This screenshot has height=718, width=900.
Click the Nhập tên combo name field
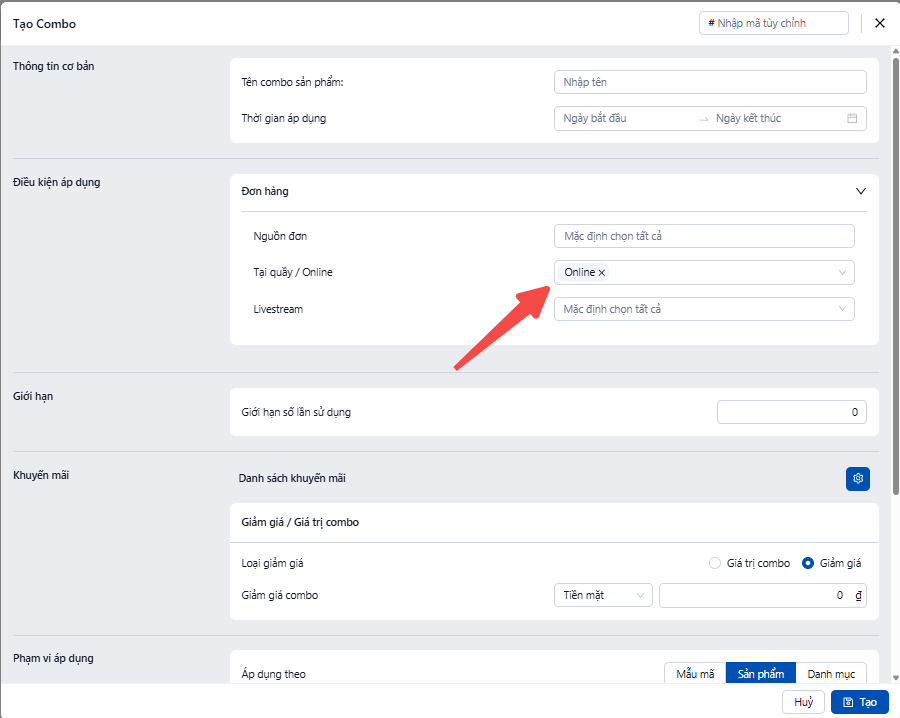click(709, 82)
